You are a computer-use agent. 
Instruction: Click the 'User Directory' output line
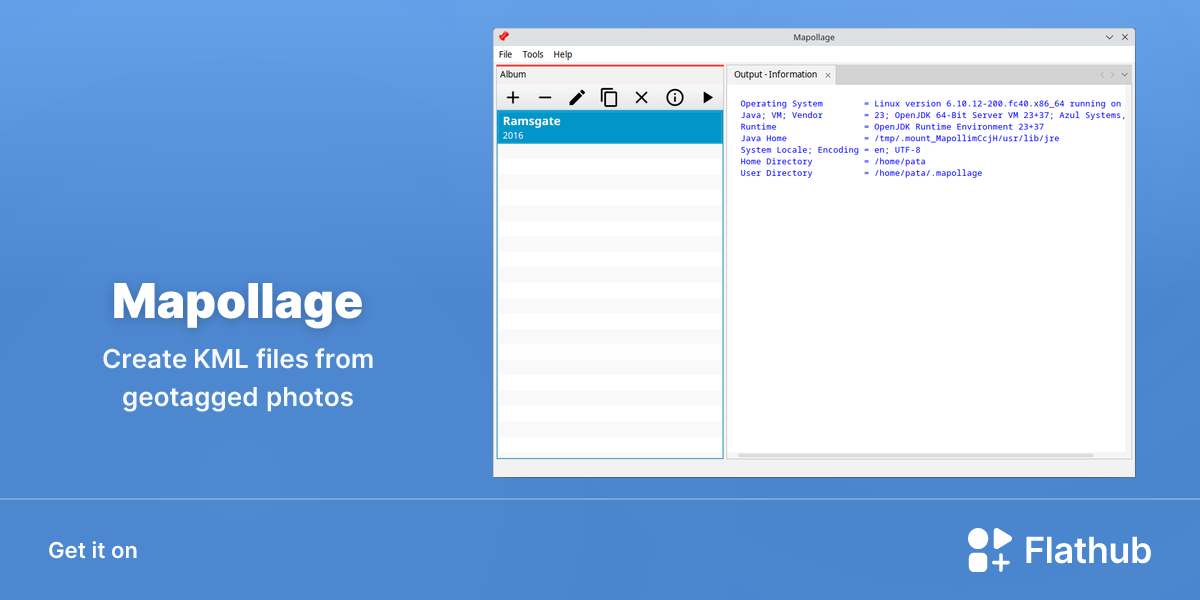861,173
